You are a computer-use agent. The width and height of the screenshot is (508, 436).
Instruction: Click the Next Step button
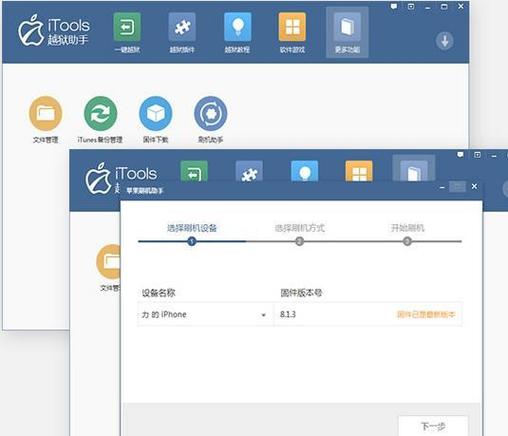[433, 426]
